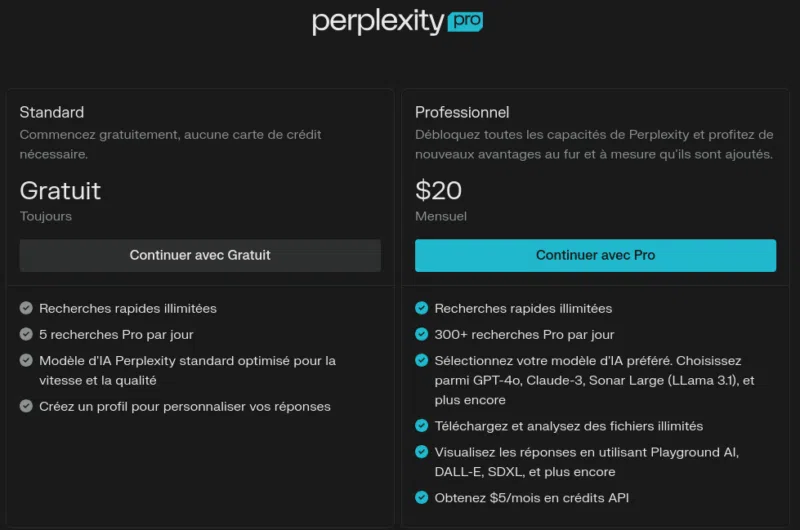Click the teal checkmark beside Pro's Recherches rapides illimitées
Viewport: 800px width, 530px height.
point(422,308)
